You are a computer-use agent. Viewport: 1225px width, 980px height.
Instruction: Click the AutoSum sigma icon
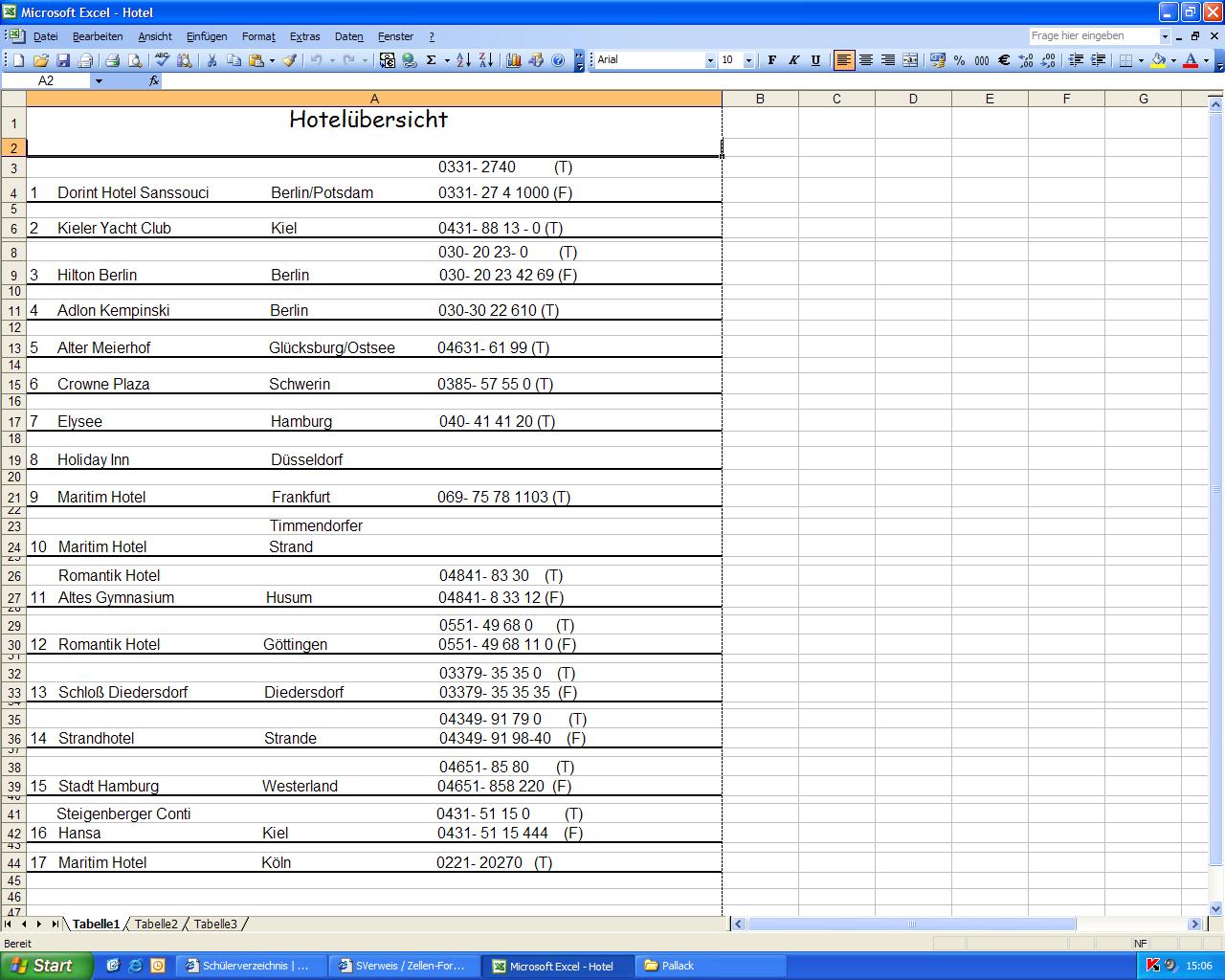(x=431, y=60)
